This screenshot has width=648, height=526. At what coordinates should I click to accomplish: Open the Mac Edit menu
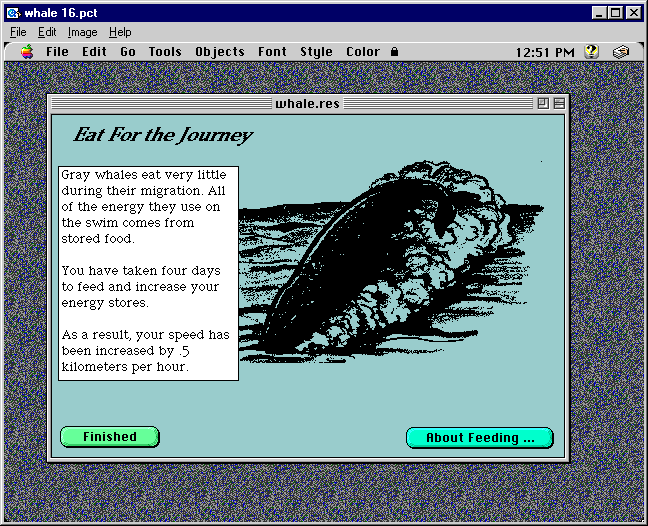(94, 52)
